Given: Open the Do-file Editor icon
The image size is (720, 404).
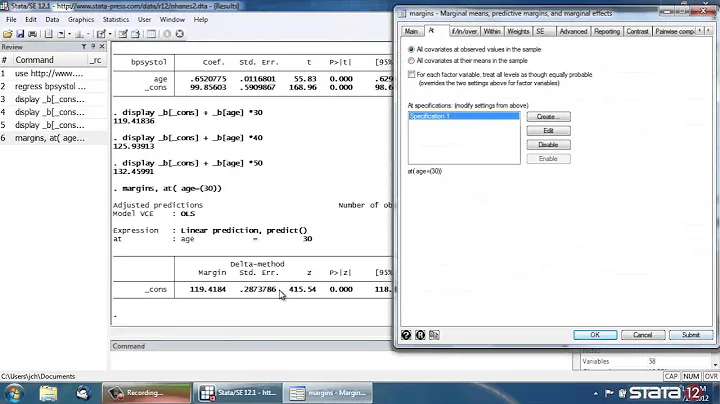Looking at the screenshot, I should (x=101, y=34).
